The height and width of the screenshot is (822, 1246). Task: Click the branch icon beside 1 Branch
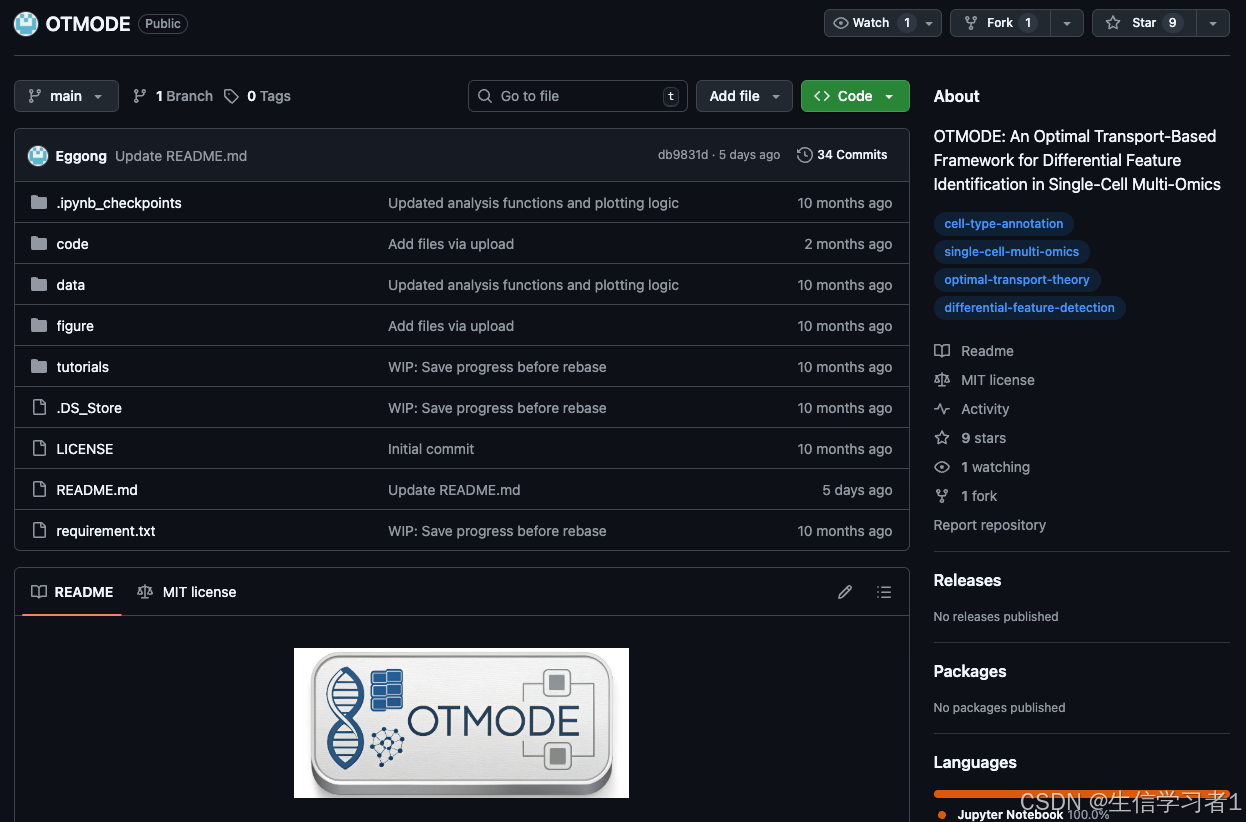[x=140, y=96]
